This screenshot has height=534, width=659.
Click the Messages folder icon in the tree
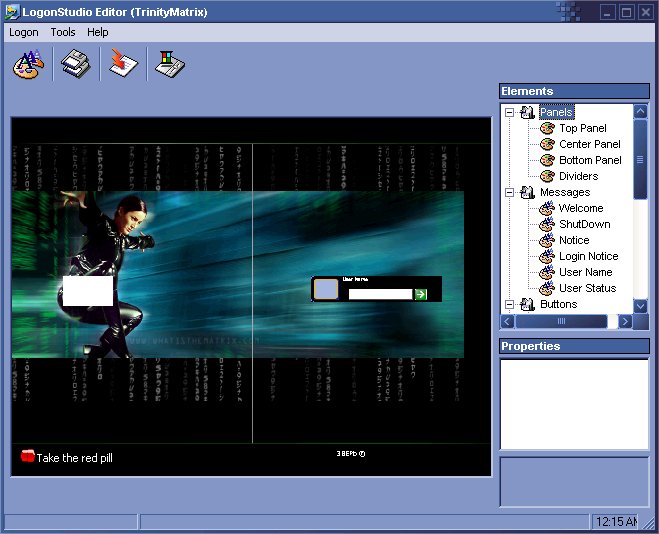[527, 192]
